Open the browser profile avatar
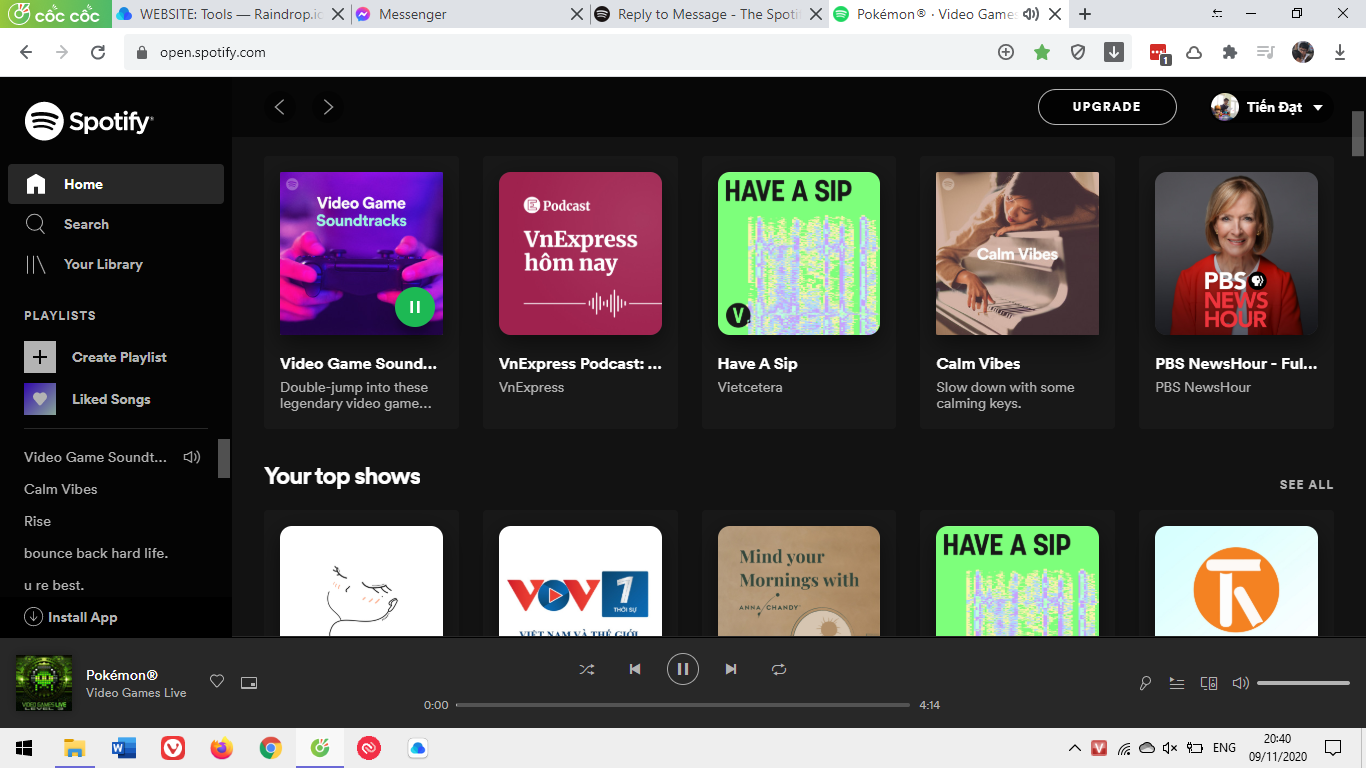 click(1303, 52)
